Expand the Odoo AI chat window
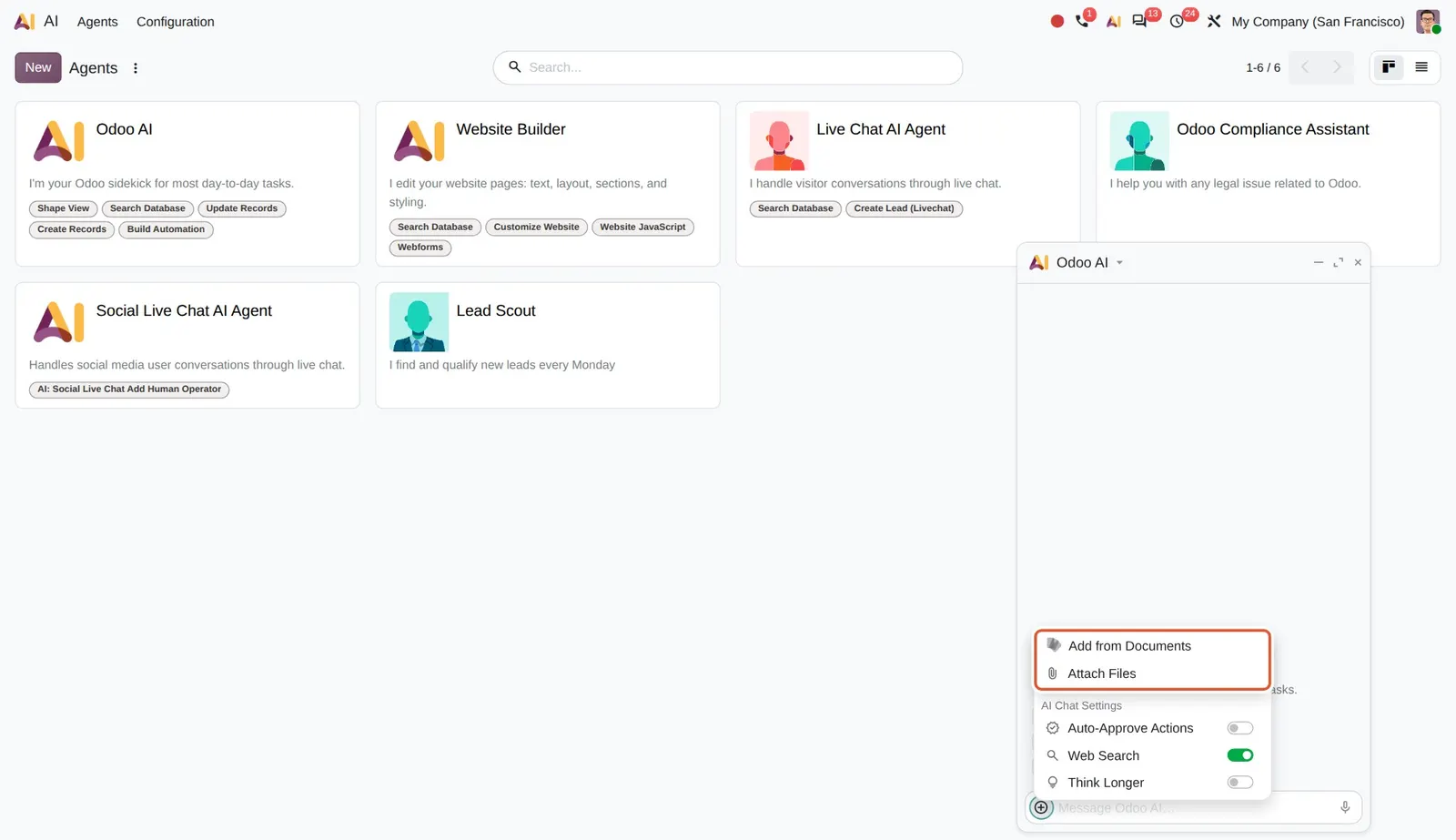Image resolution: width=1456 pixels, height=840 pixels. [x=1338, y=262]
